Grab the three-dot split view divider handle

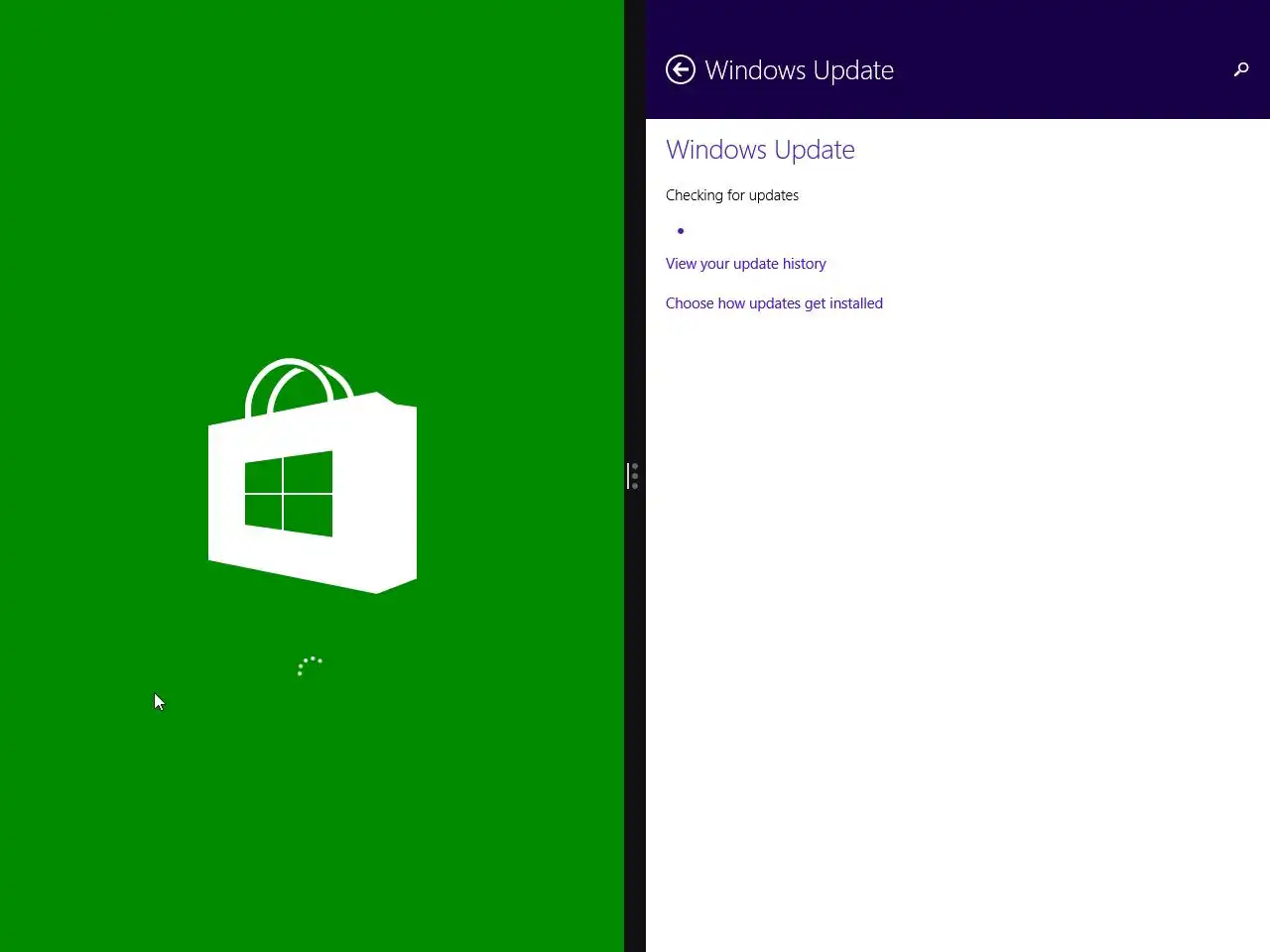click(x=634, y=476)
